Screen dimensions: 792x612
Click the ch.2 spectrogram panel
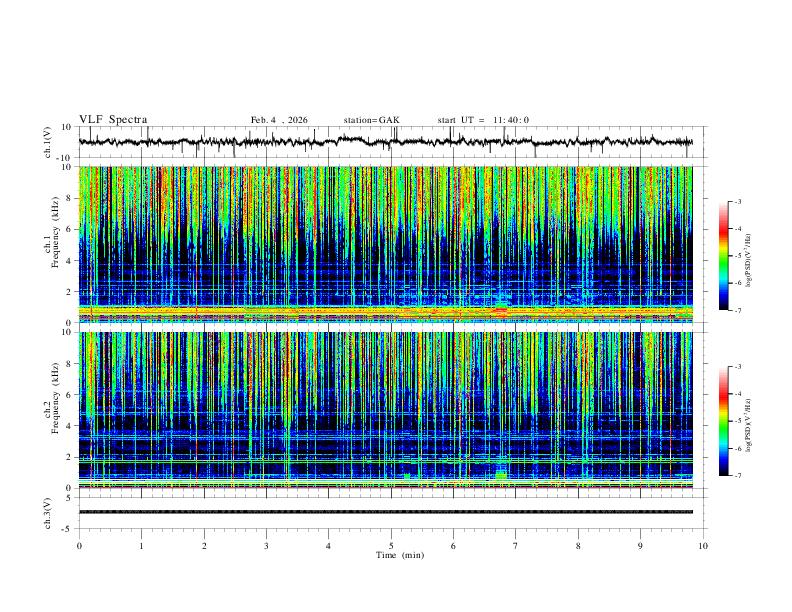386,410
